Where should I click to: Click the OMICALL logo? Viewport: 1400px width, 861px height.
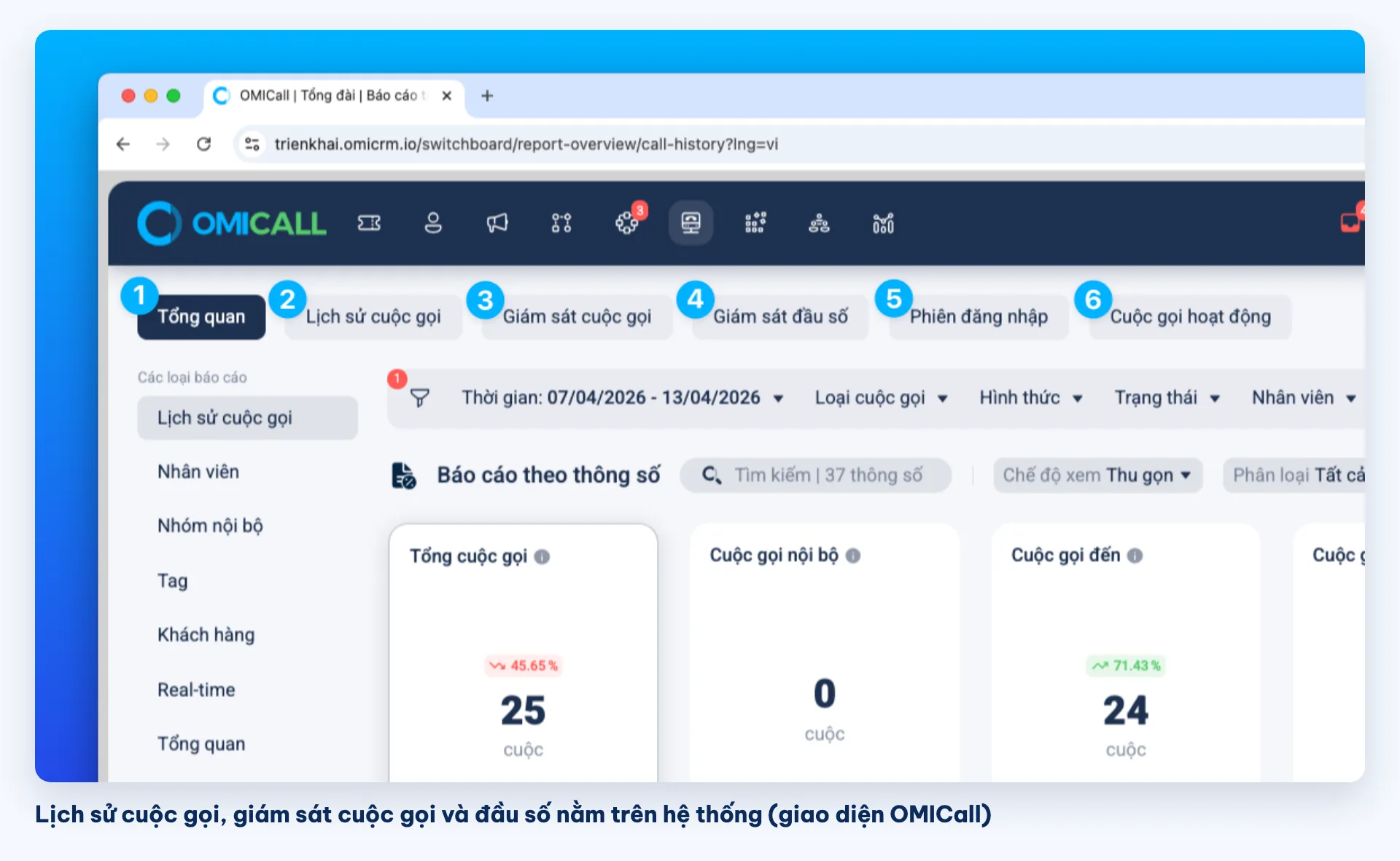coord(232,223)
